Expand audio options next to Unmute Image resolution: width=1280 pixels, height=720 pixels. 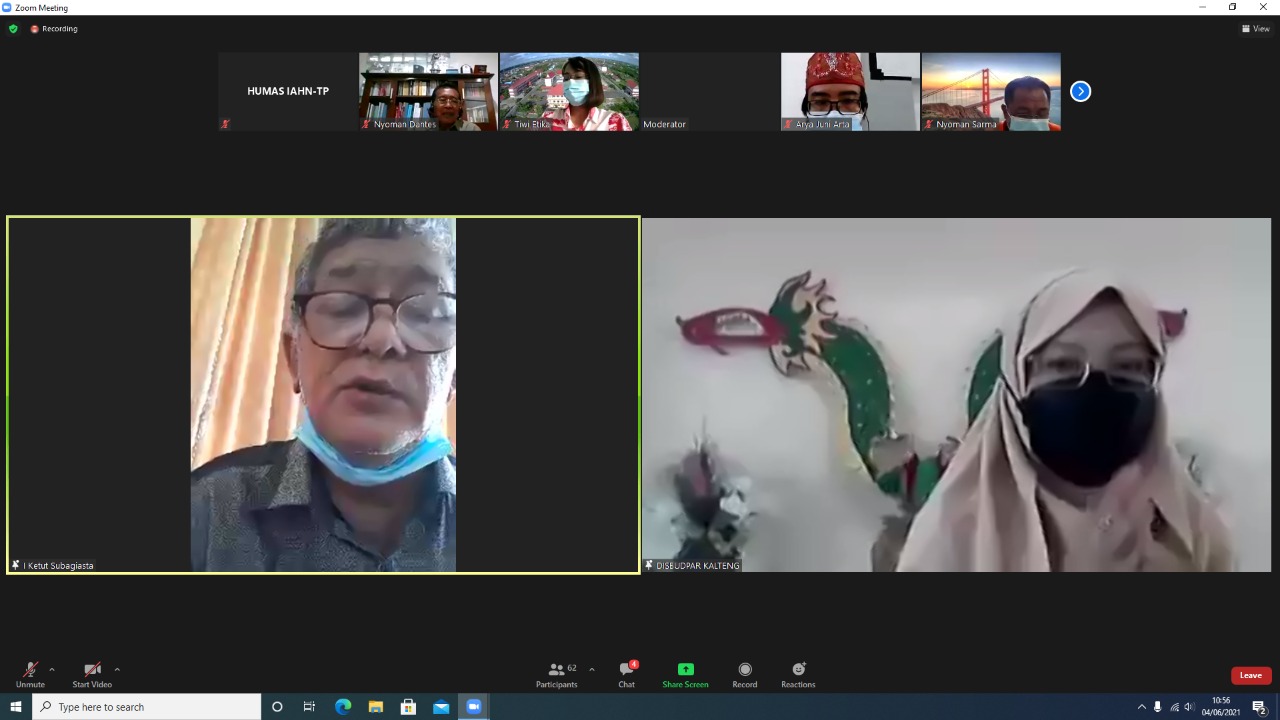tap(52, 669)
